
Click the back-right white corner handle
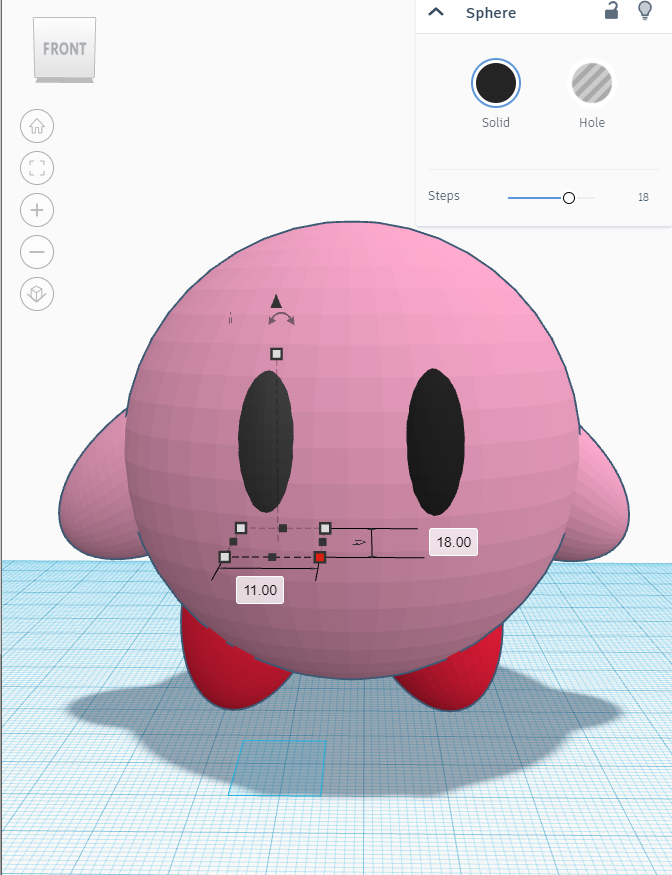click(325, 528)
